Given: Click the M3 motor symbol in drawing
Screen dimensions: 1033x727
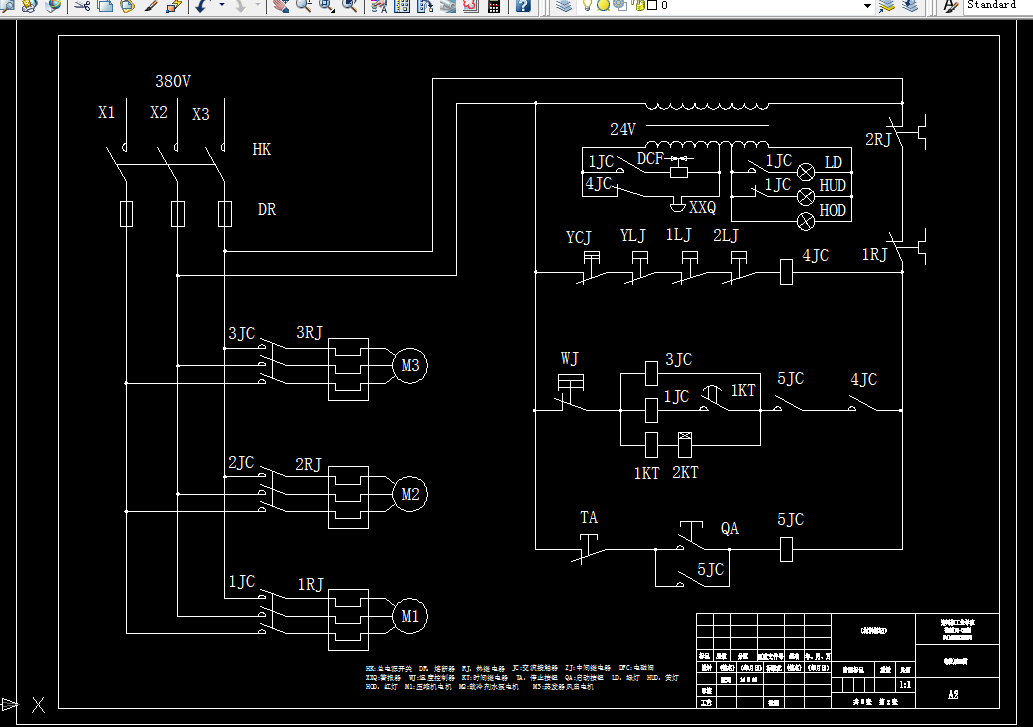Looking at the screenshot, I should [x=410, y=365].
